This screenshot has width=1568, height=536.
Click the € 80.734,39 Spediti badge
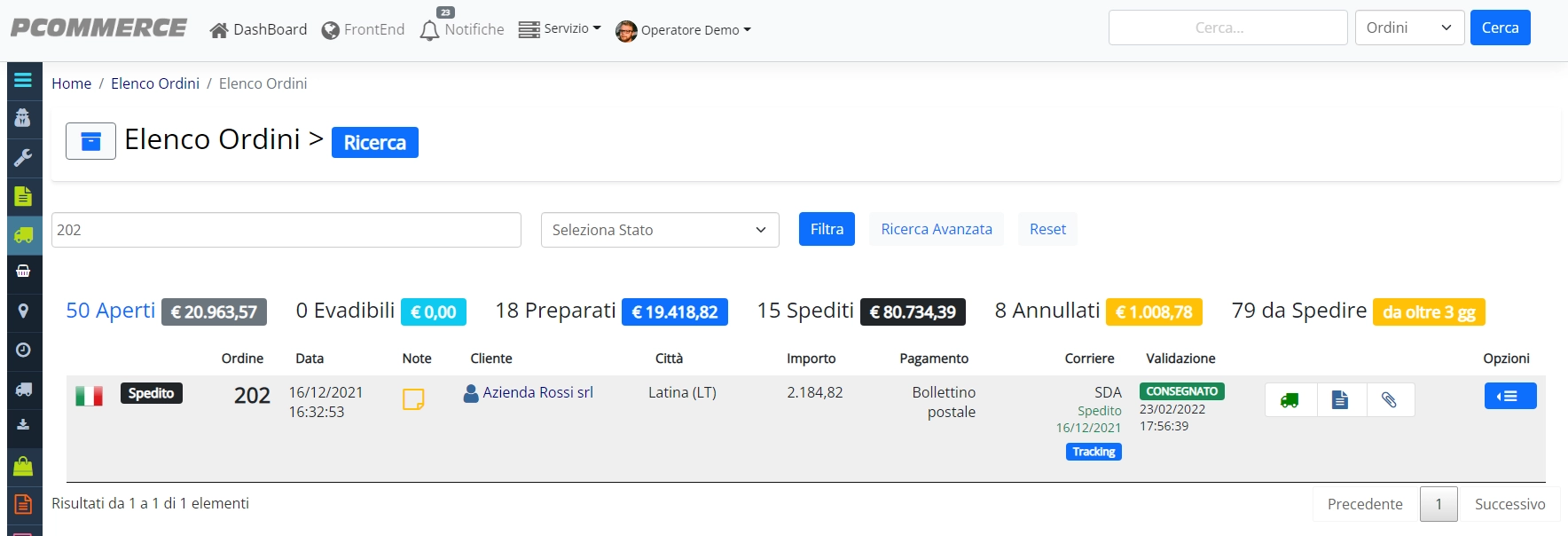coord(913,312)
